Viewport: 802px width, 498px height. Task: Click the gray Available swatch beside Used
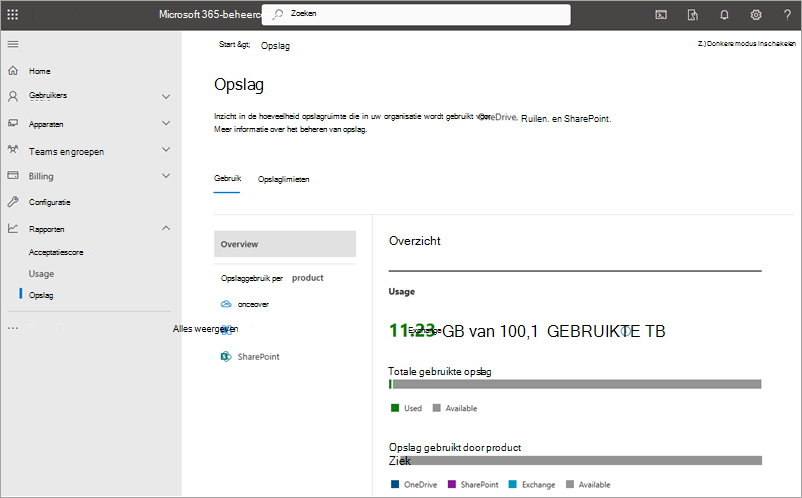point(436,408)
